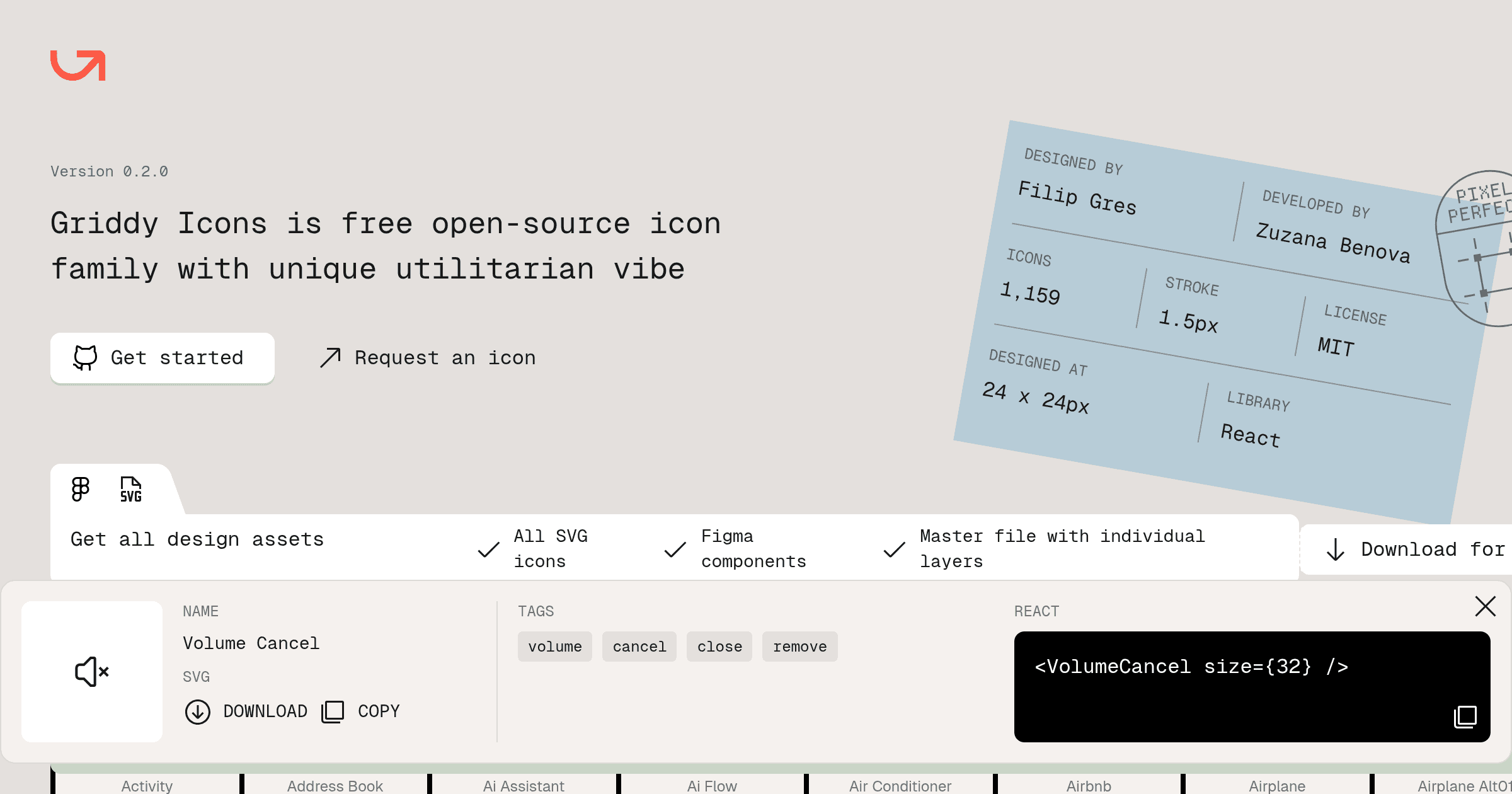This screenshot has width=1512, height=794.
Task: Click the Download for button
Action: tap(1406, 549)
